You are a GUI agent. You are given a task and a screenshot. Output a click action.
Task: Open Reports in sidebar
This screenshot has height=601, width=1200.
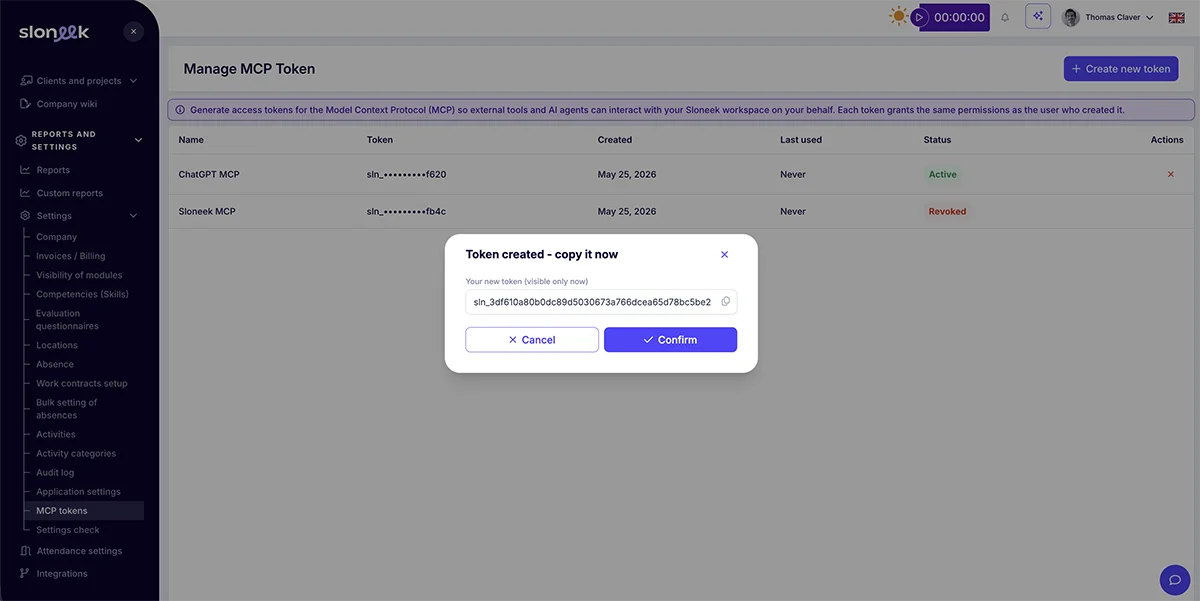coord(53,170)
